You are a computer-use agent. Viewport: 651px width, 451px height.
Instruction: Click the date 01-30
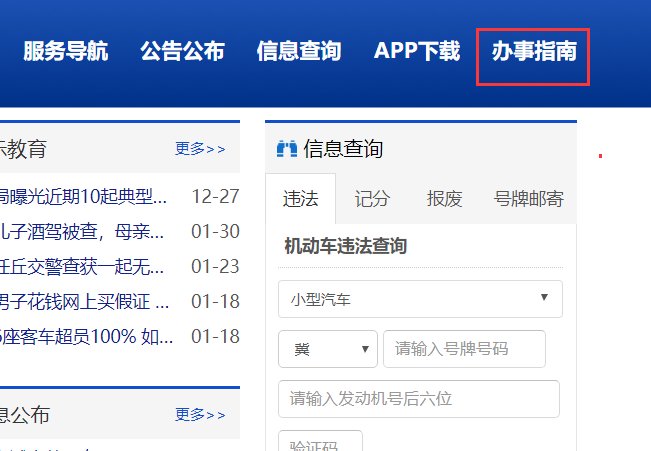[215, 231]
